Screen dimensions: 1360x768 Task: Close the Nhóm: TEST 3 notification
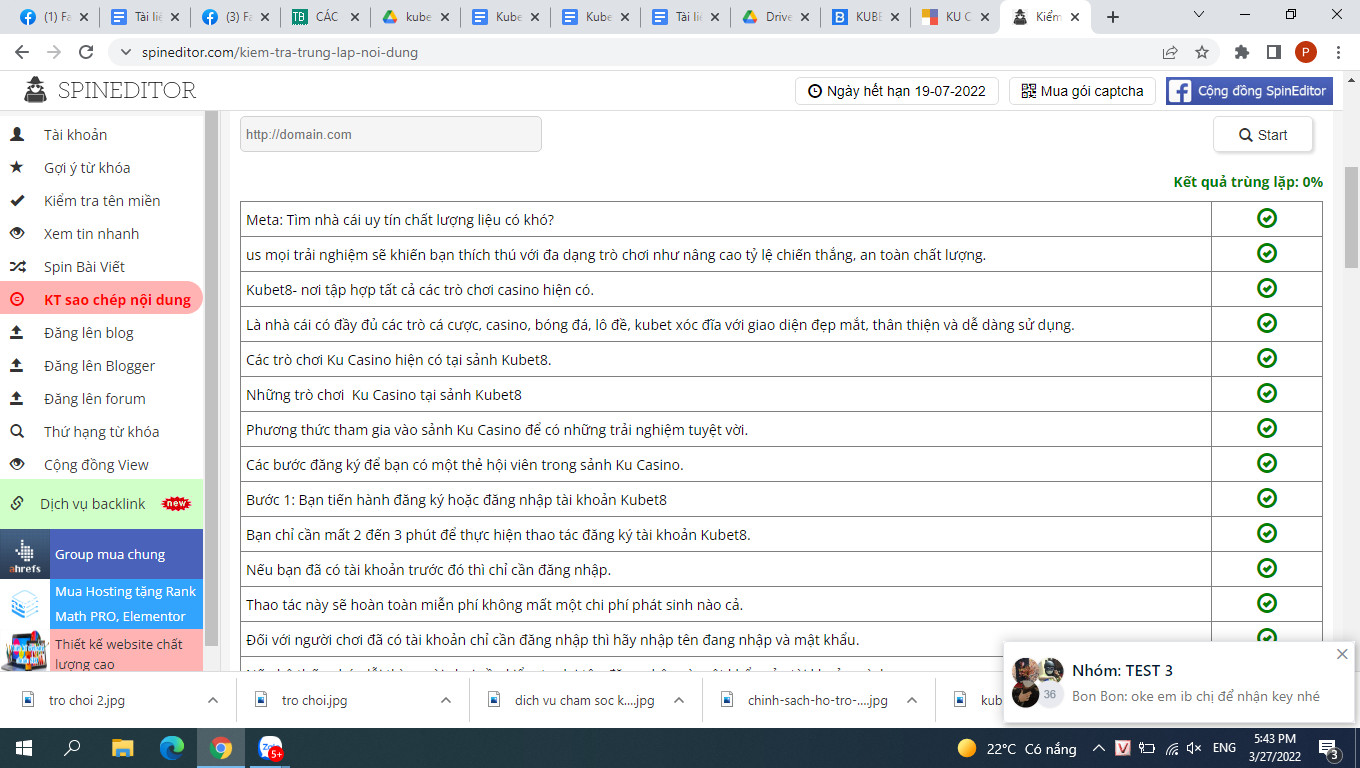1342,654
